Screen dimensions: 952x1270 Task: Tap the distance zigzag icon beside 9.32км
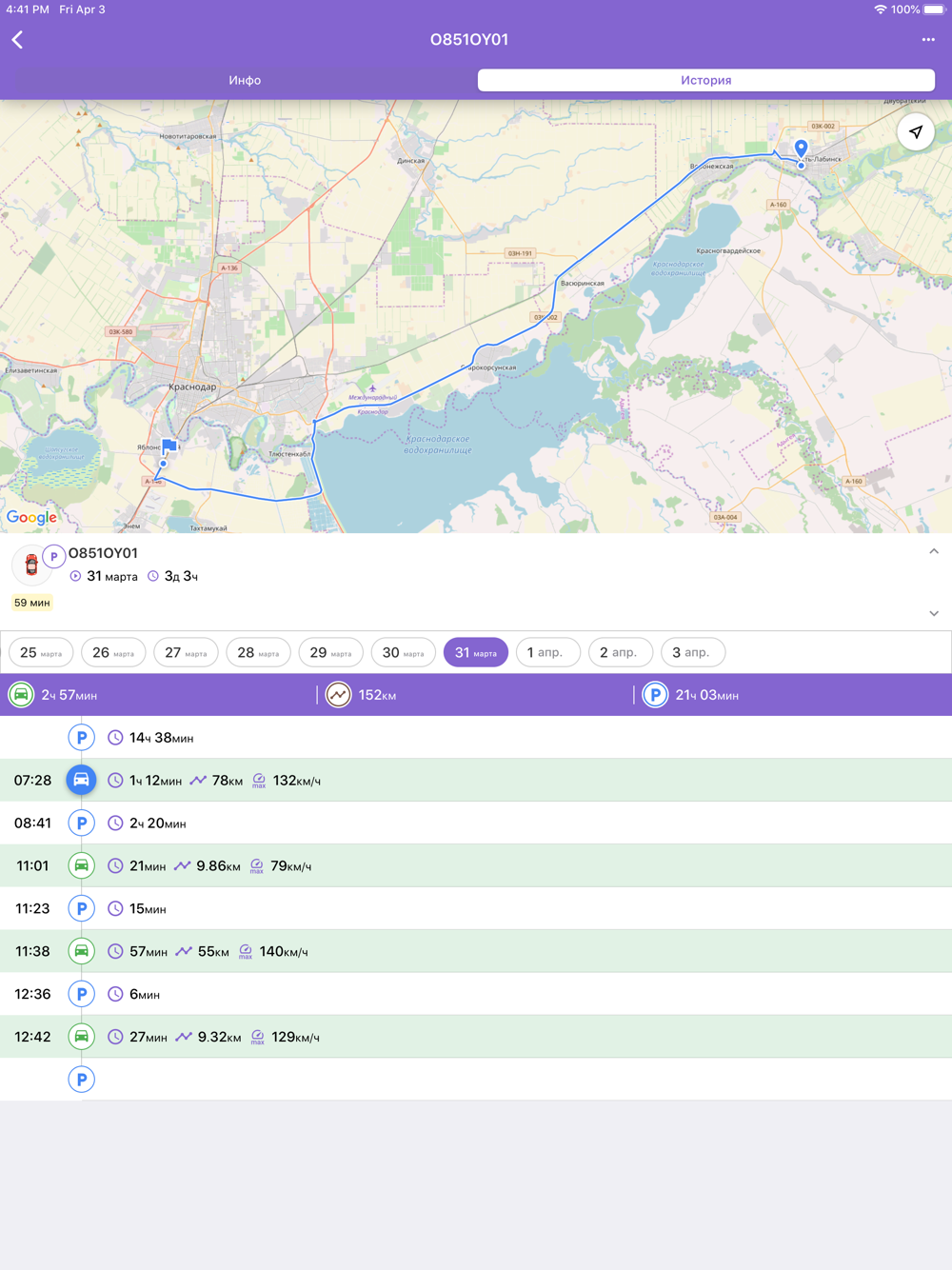[x=184, y=1037]
